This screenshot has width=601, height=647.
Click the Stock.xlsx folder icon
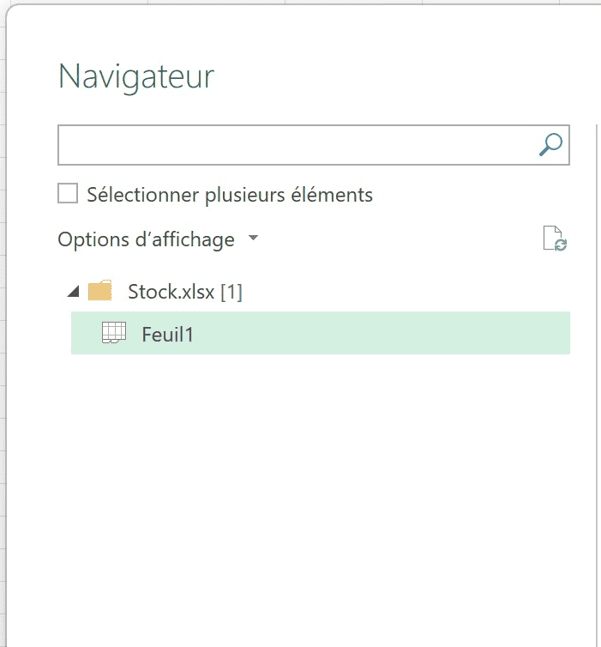100,292
